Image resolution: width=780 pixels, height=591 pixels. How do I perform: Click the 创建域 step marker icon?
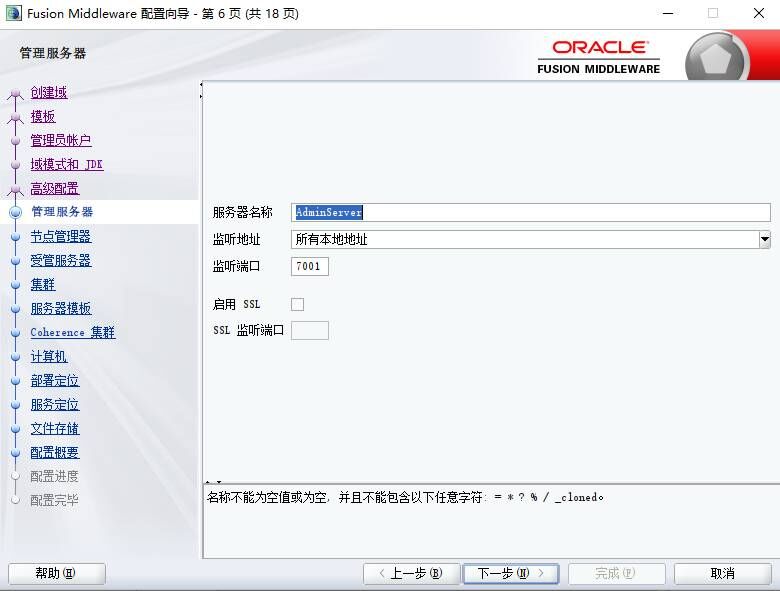[x=15, y=94]
